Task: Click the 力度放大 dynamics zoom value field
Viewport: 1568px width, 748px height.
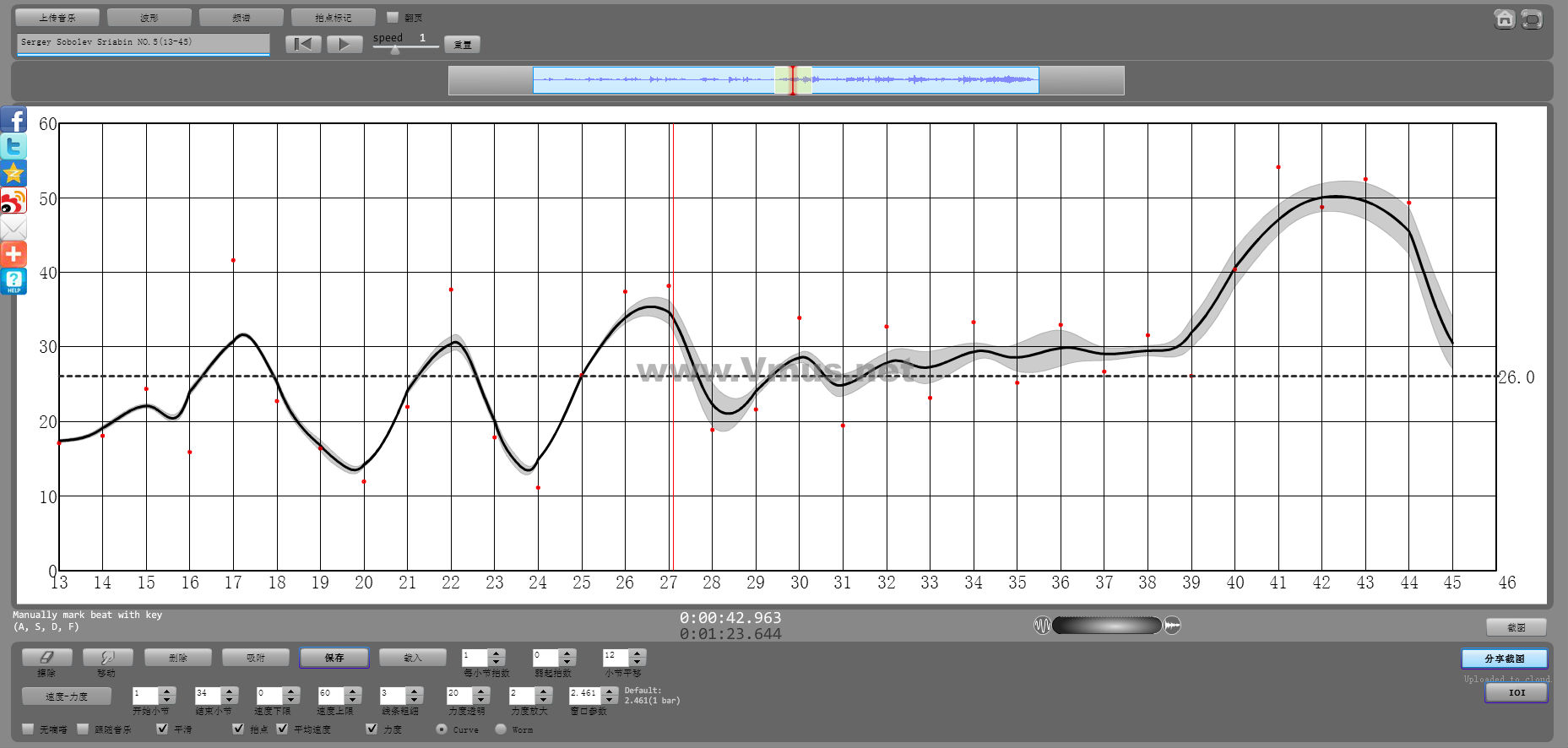Action: pos(521,696)
